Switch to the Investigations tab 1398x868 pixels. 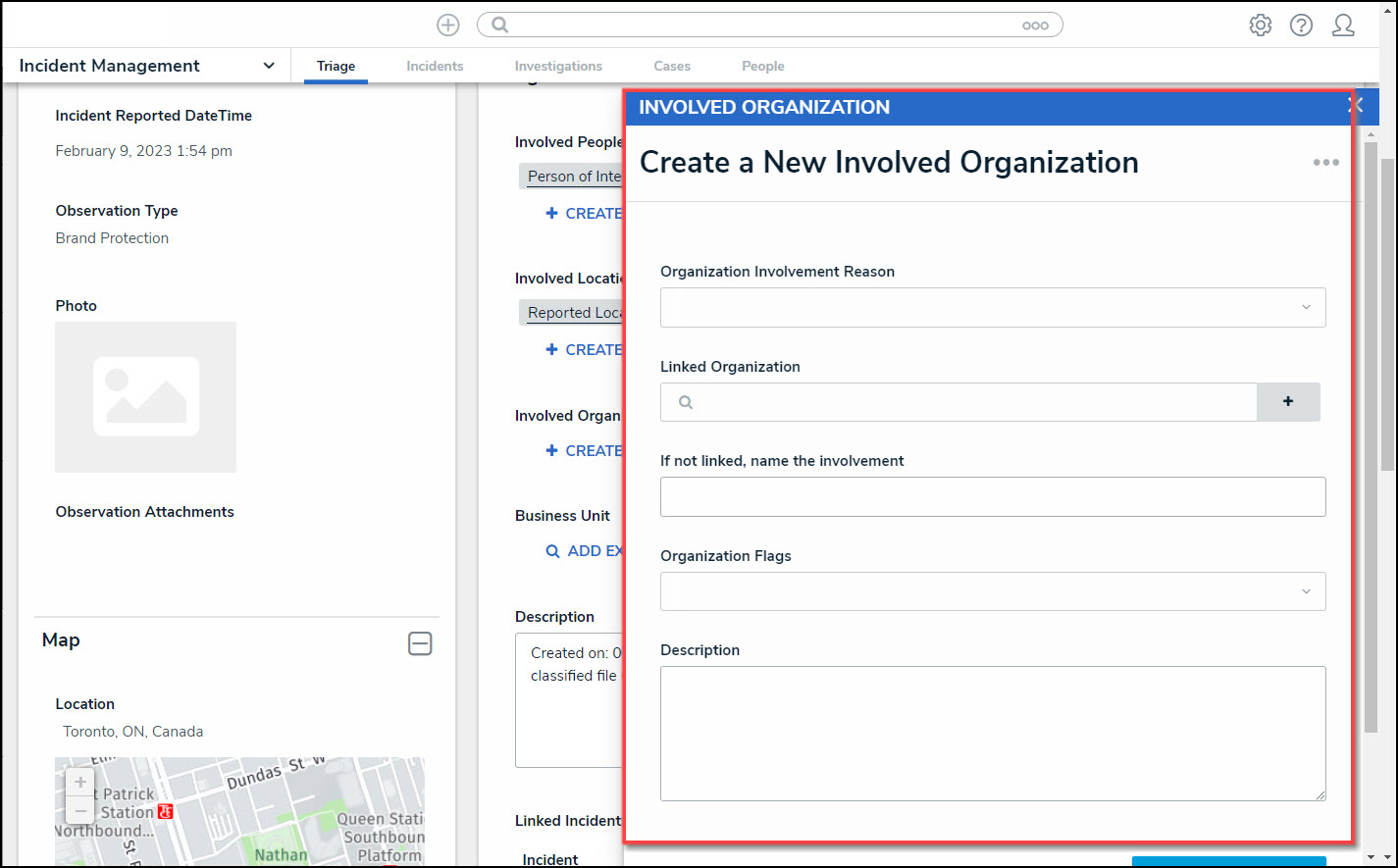point(558,66)
